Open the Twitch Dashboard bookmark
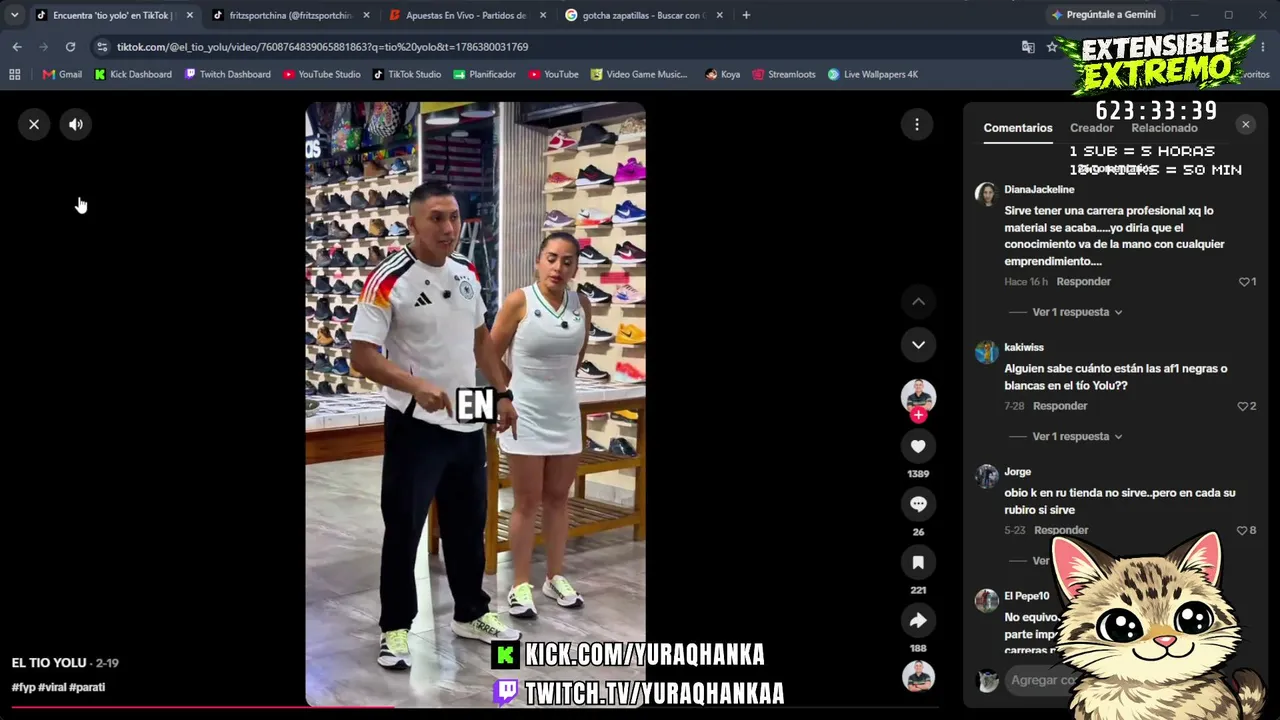Image resolution: width=1280 pixels, height=720 pixels. (227, 74)
